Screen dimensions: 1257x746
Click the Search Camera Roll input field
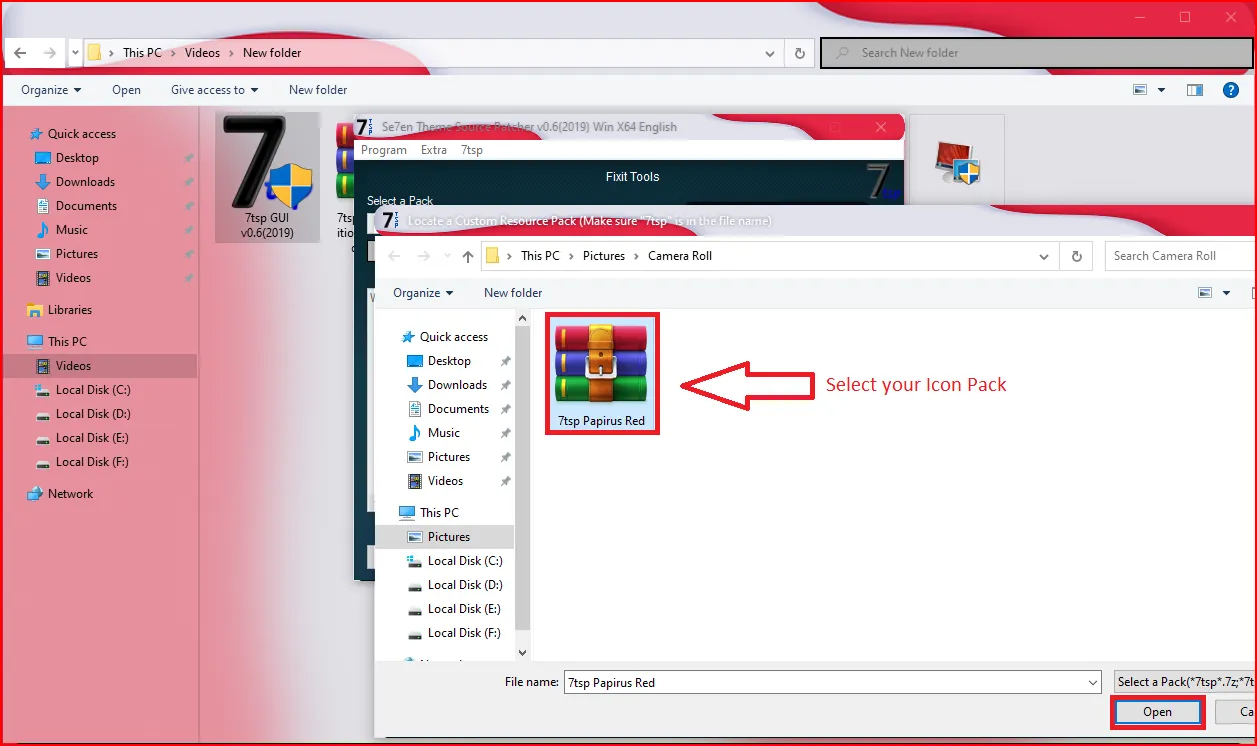point(1180,256)
